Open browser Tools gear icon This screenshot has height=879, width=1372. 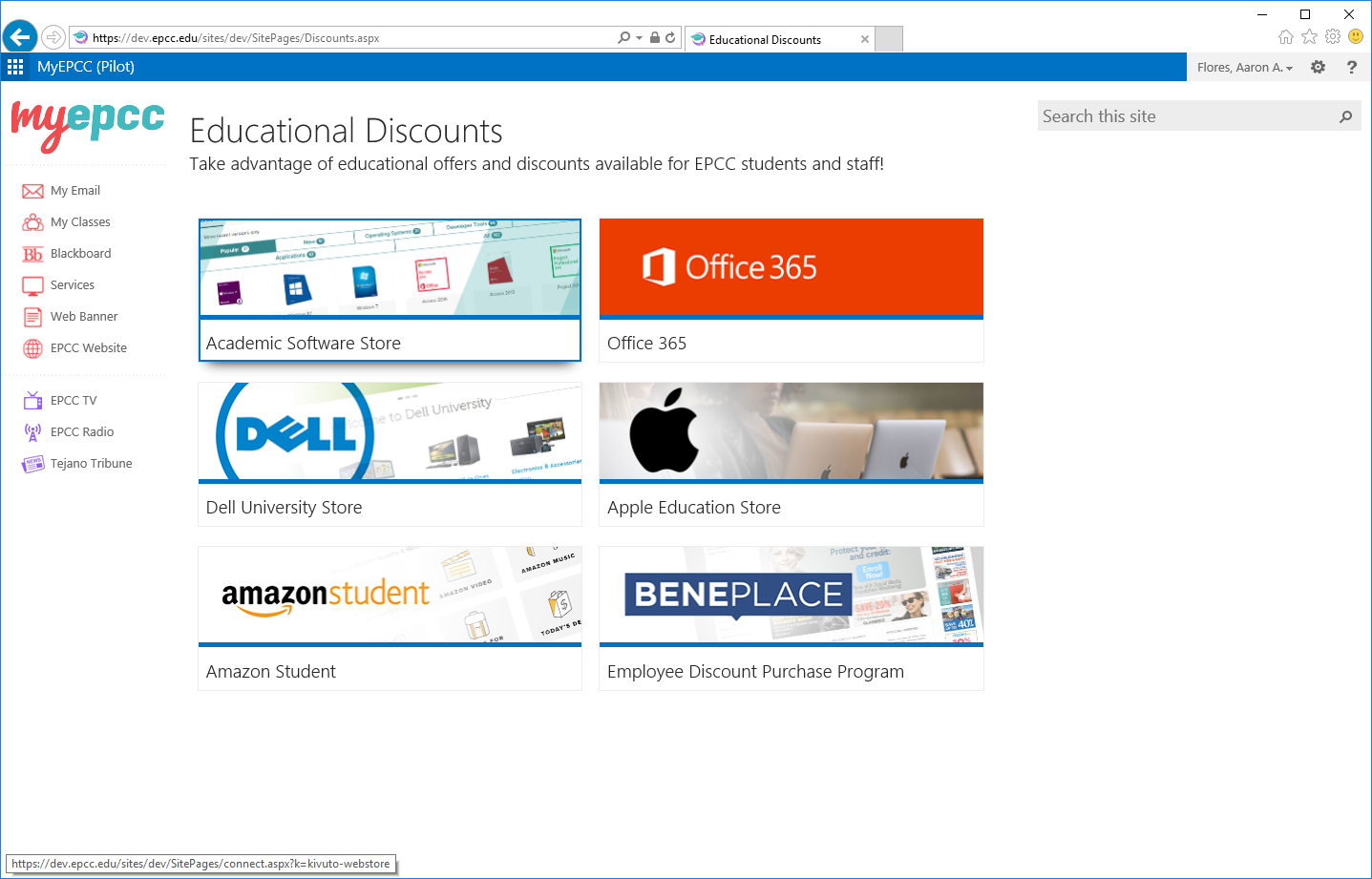tap(1333, 37)
